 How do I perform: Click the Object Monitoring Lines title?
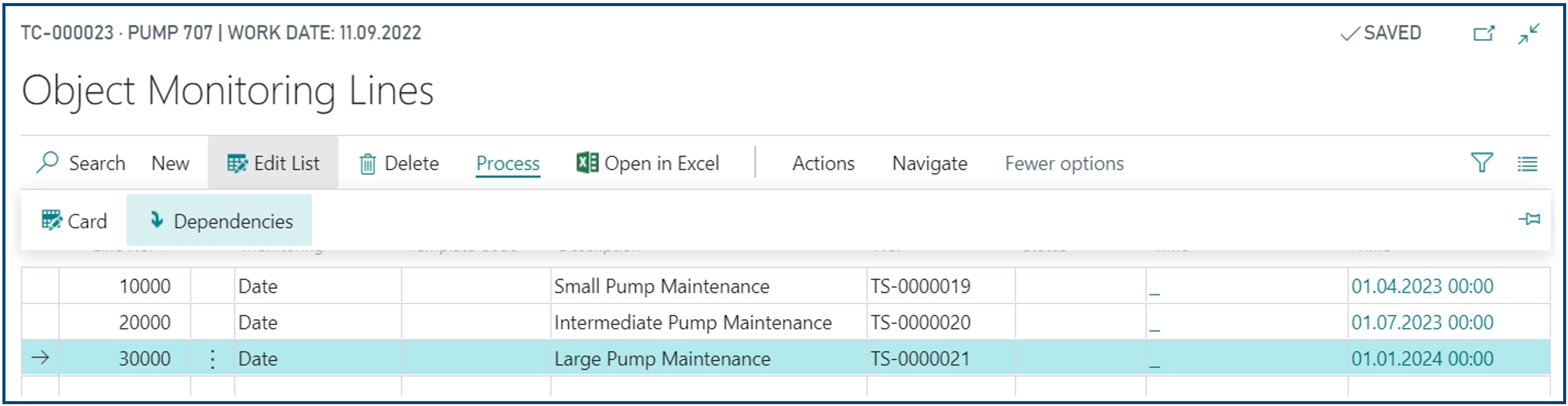pyautogui.click(x=228, y=91)
